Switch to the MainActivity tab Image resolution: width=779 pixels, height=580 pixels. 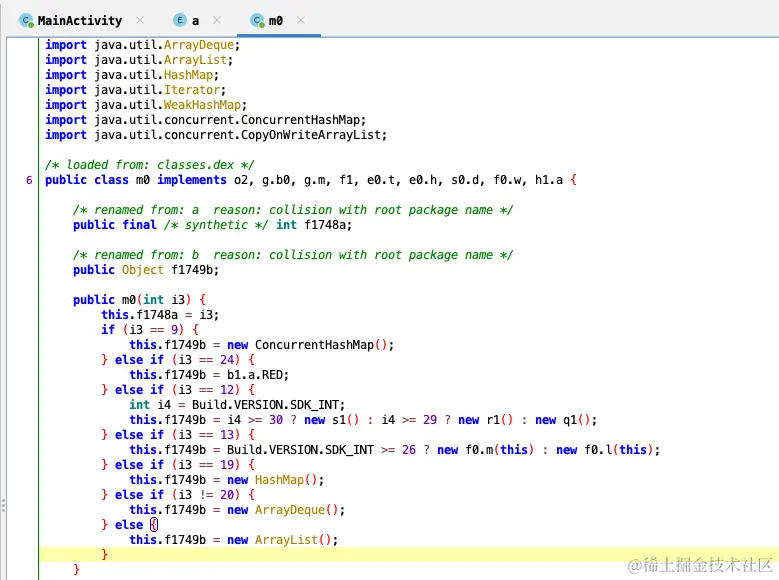[79, 21]
